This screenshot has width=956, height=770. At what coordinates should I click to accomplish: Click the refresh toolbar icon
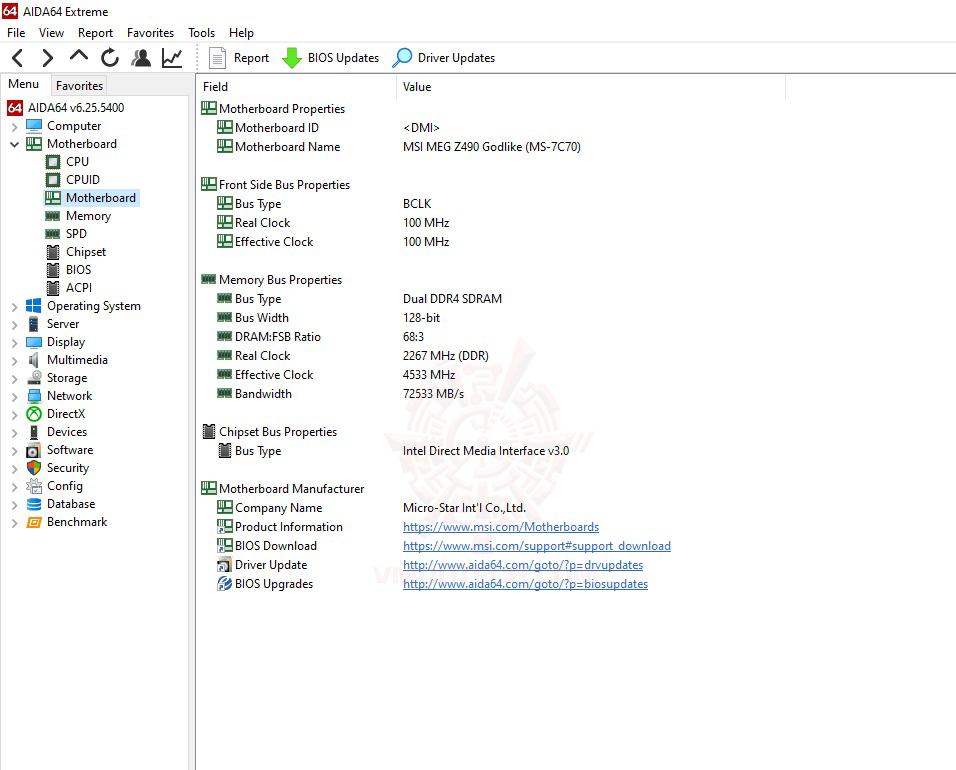click(110, 57)
